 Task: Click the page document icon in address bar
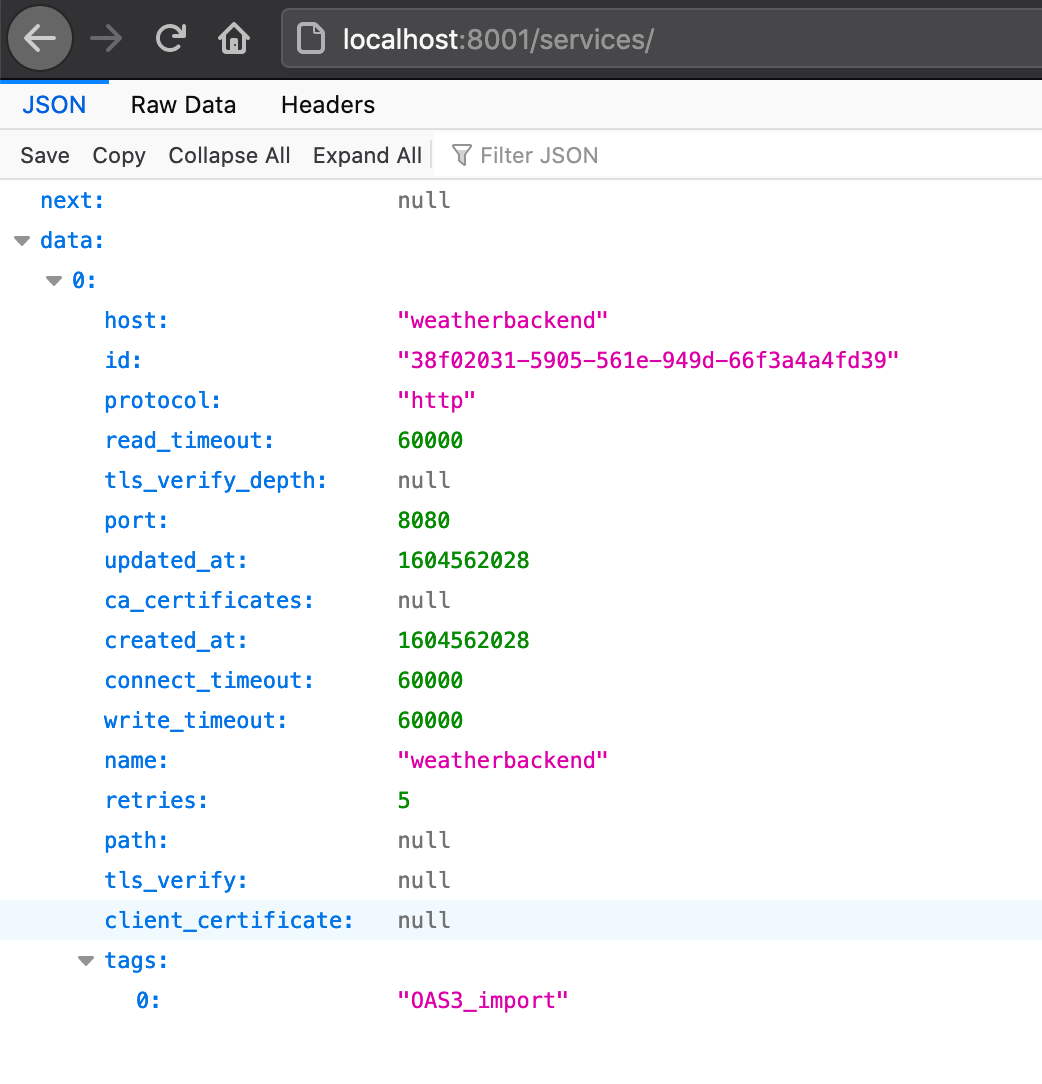pos(313,39)
